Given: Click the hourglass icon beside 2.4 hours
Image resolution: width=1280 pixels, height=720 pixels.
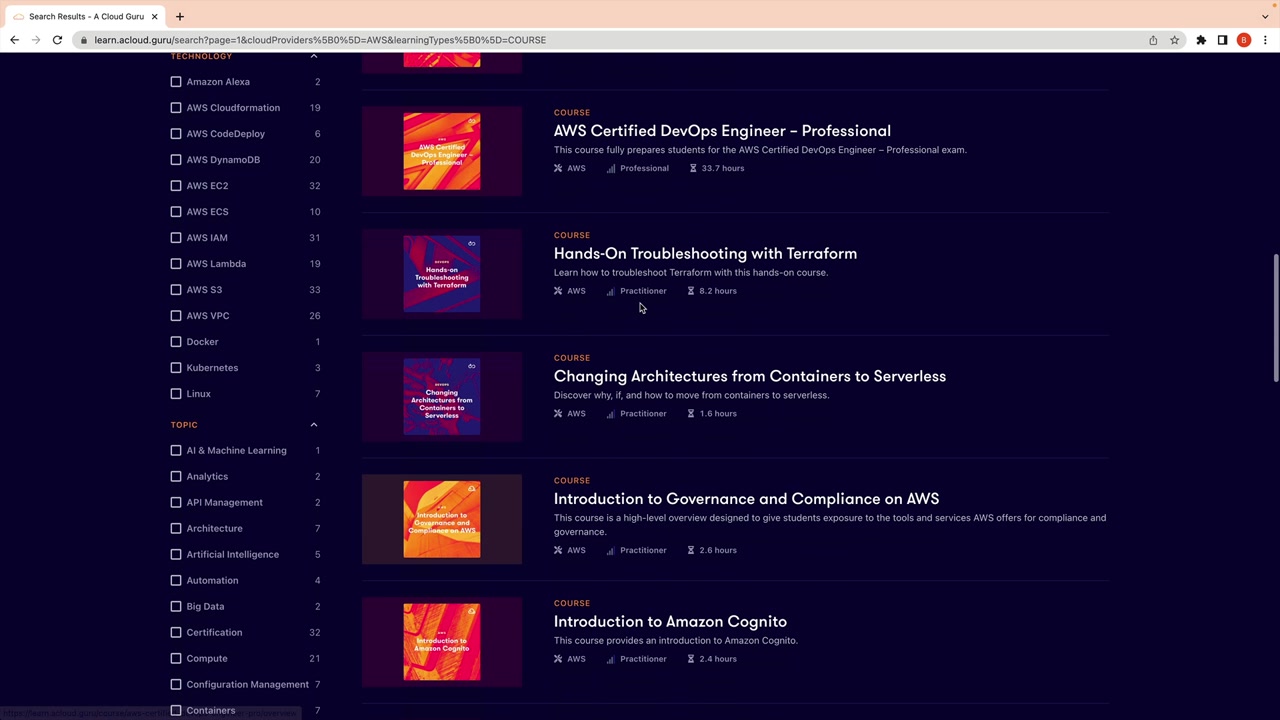Looking at the screenshot, I should click(x=690, y=659).
